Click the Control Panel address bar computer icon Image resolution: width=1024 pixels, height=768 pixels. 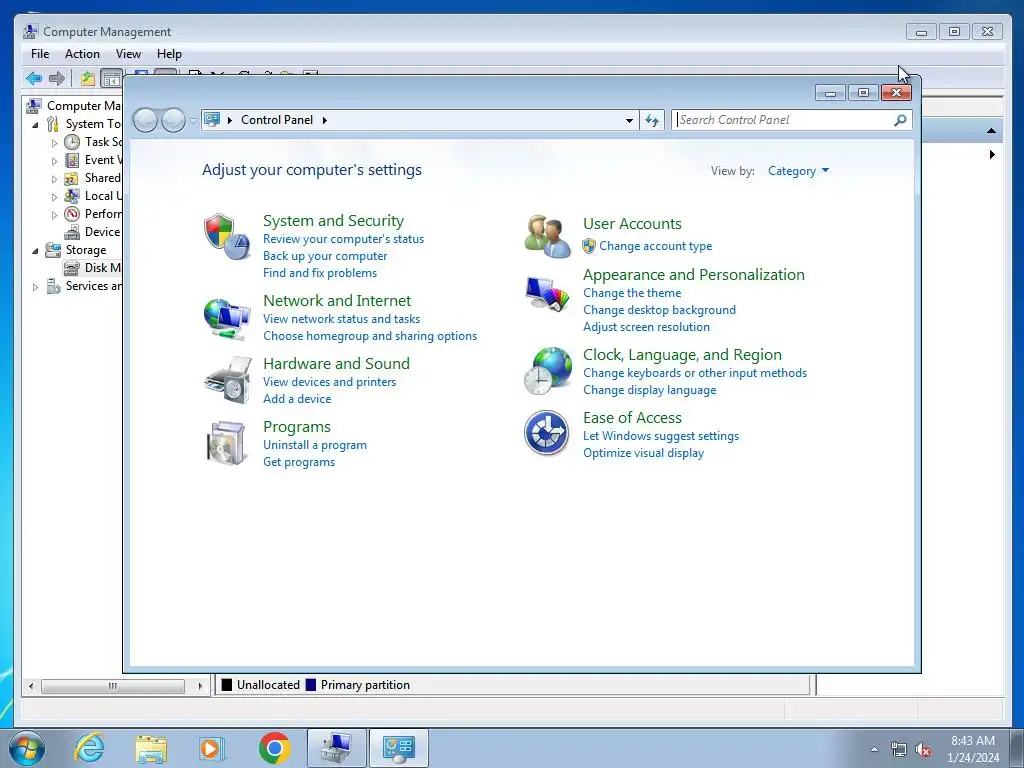[x=212, y=120]
